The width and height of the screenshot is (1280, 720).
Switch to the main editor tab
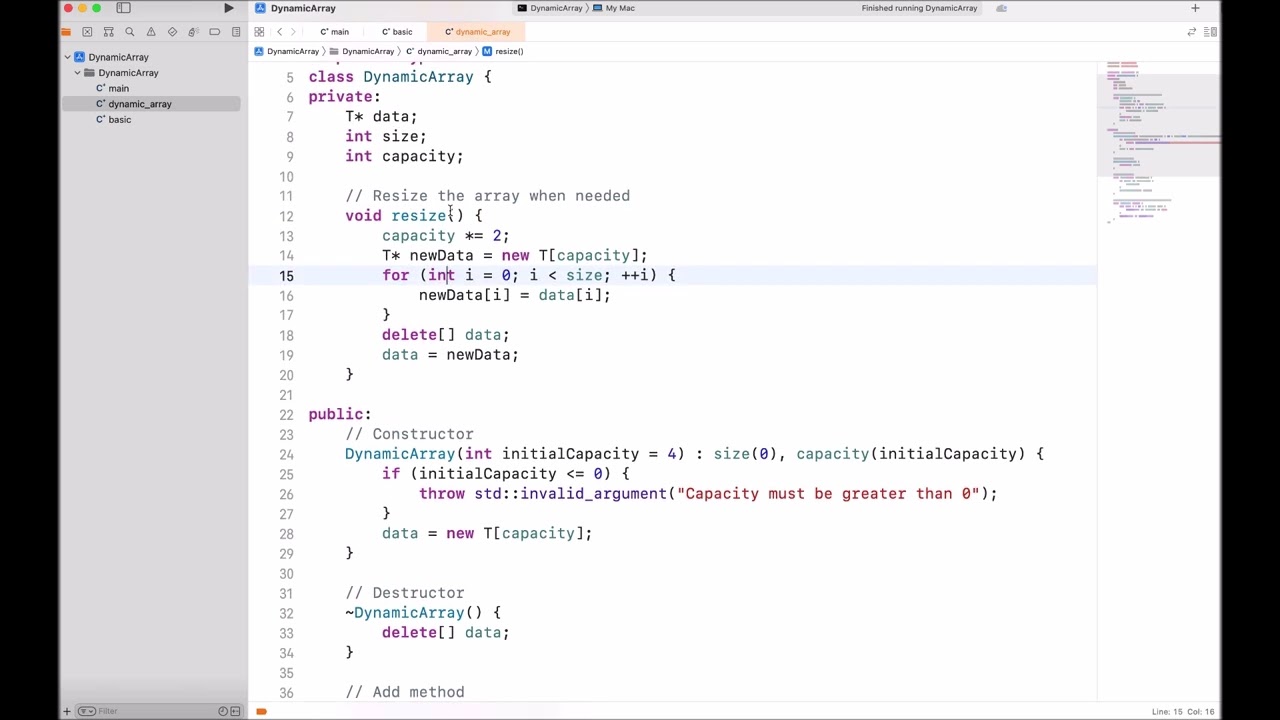tap(335, 32)
